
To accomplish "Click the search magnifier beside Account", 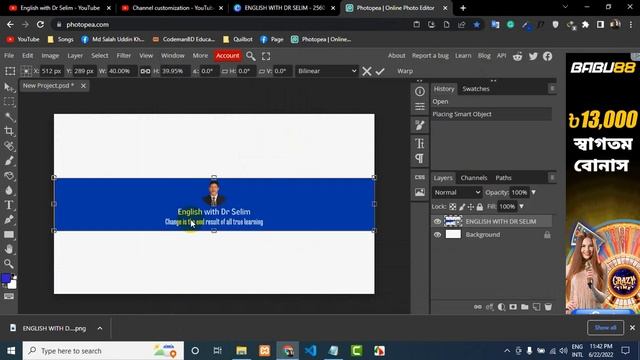I will pos(251,56).
